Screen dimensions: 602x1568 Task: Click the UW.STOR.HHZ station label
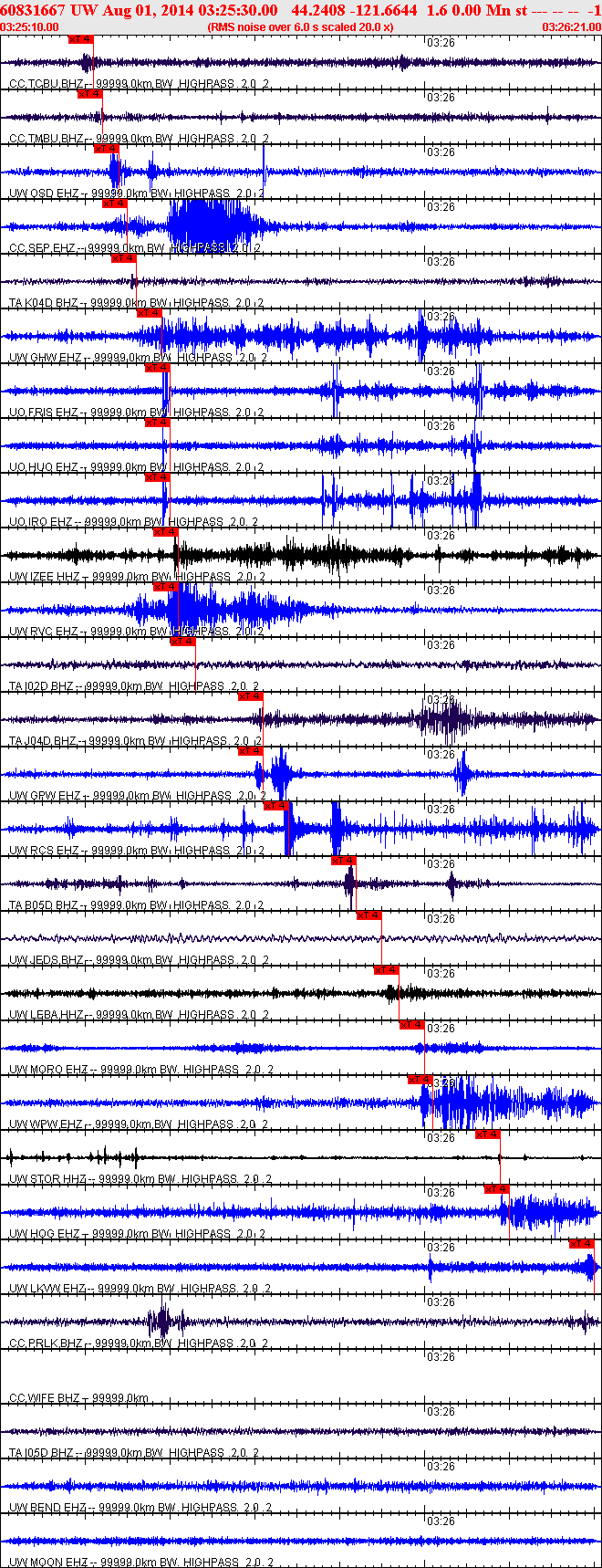pyautogui.click(x=47, y=1179)
